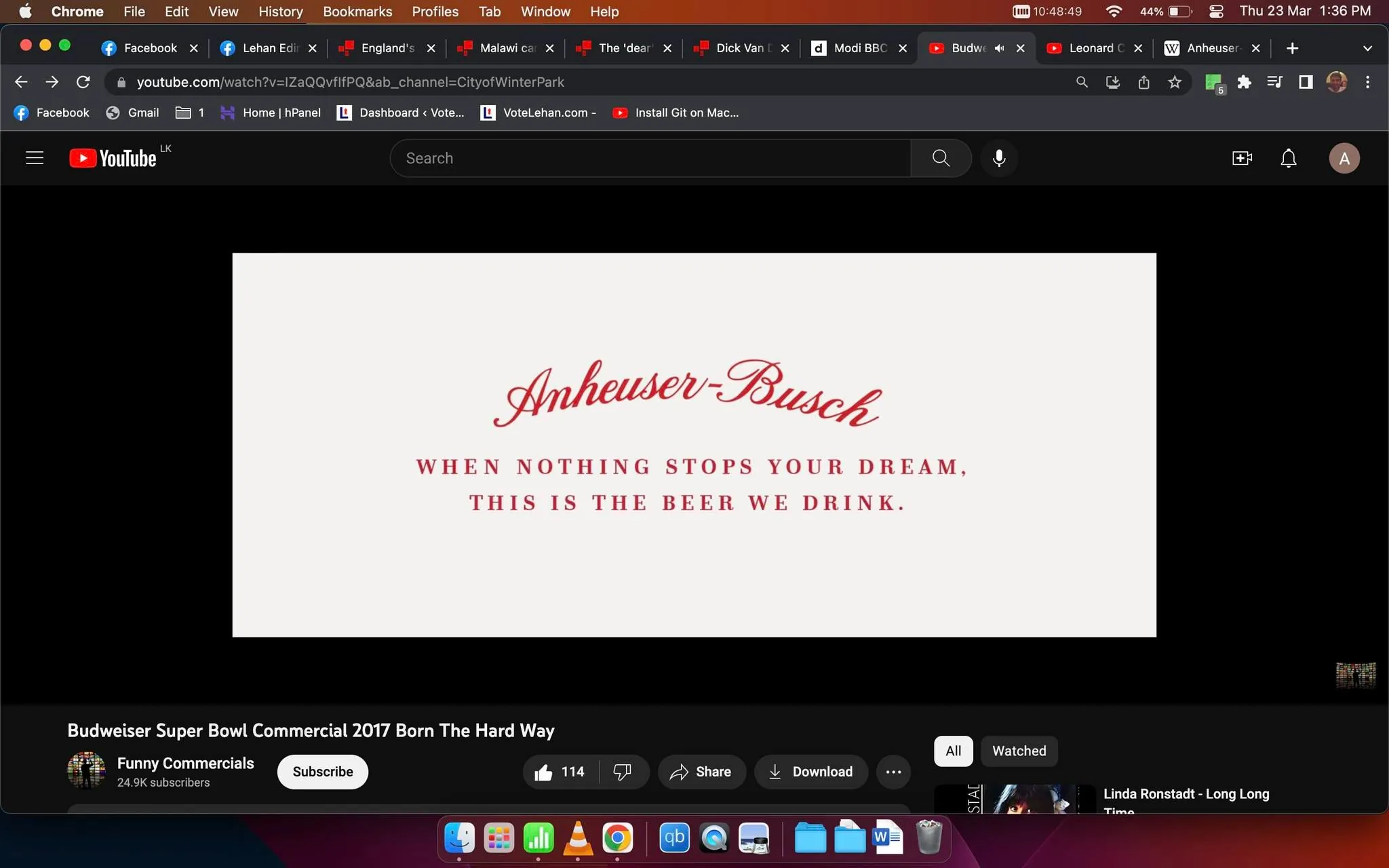Viewport: 1389px width, 868px height.
Task: Click the Create video camera icon
Action: 1241,158
